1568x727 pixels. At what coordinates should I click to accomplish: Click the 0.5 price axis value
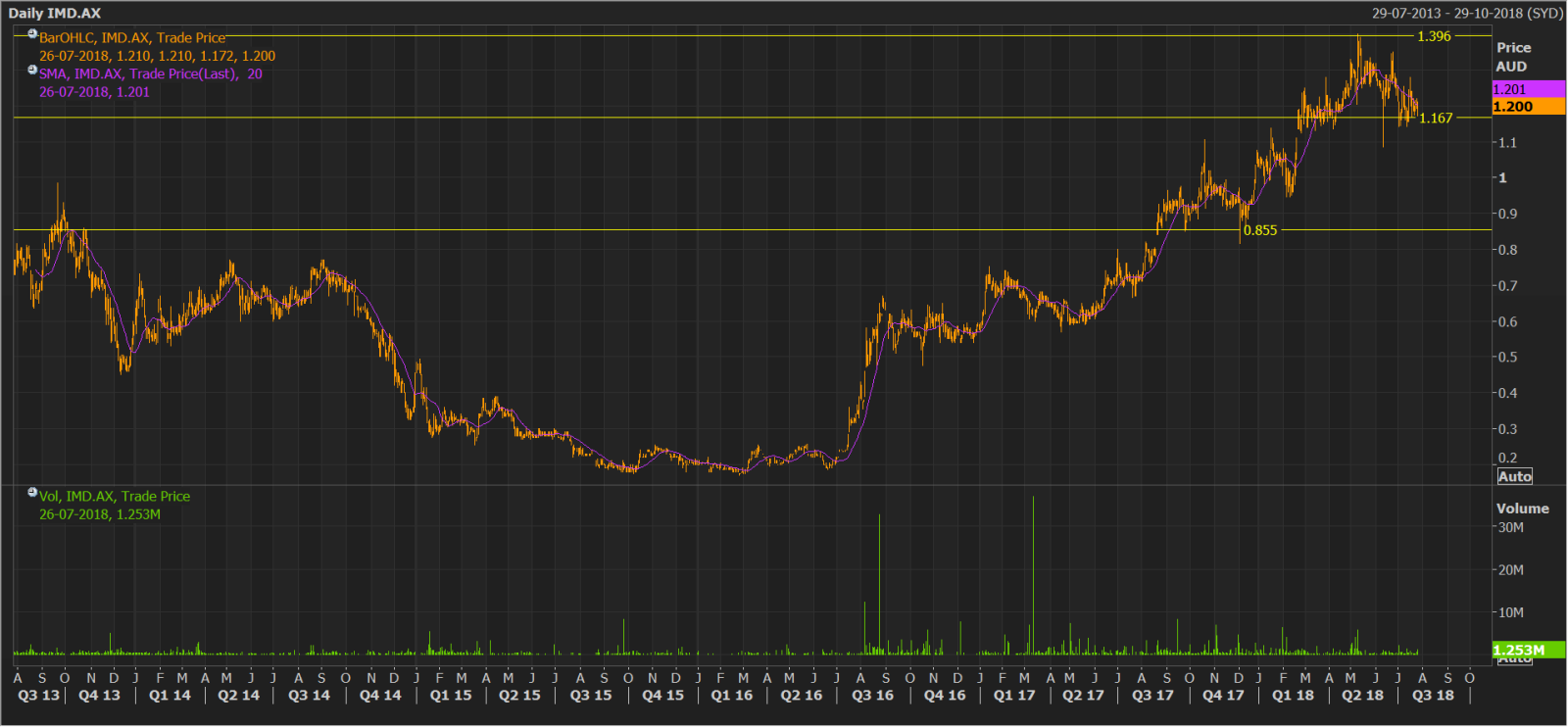click(1506, 357)
